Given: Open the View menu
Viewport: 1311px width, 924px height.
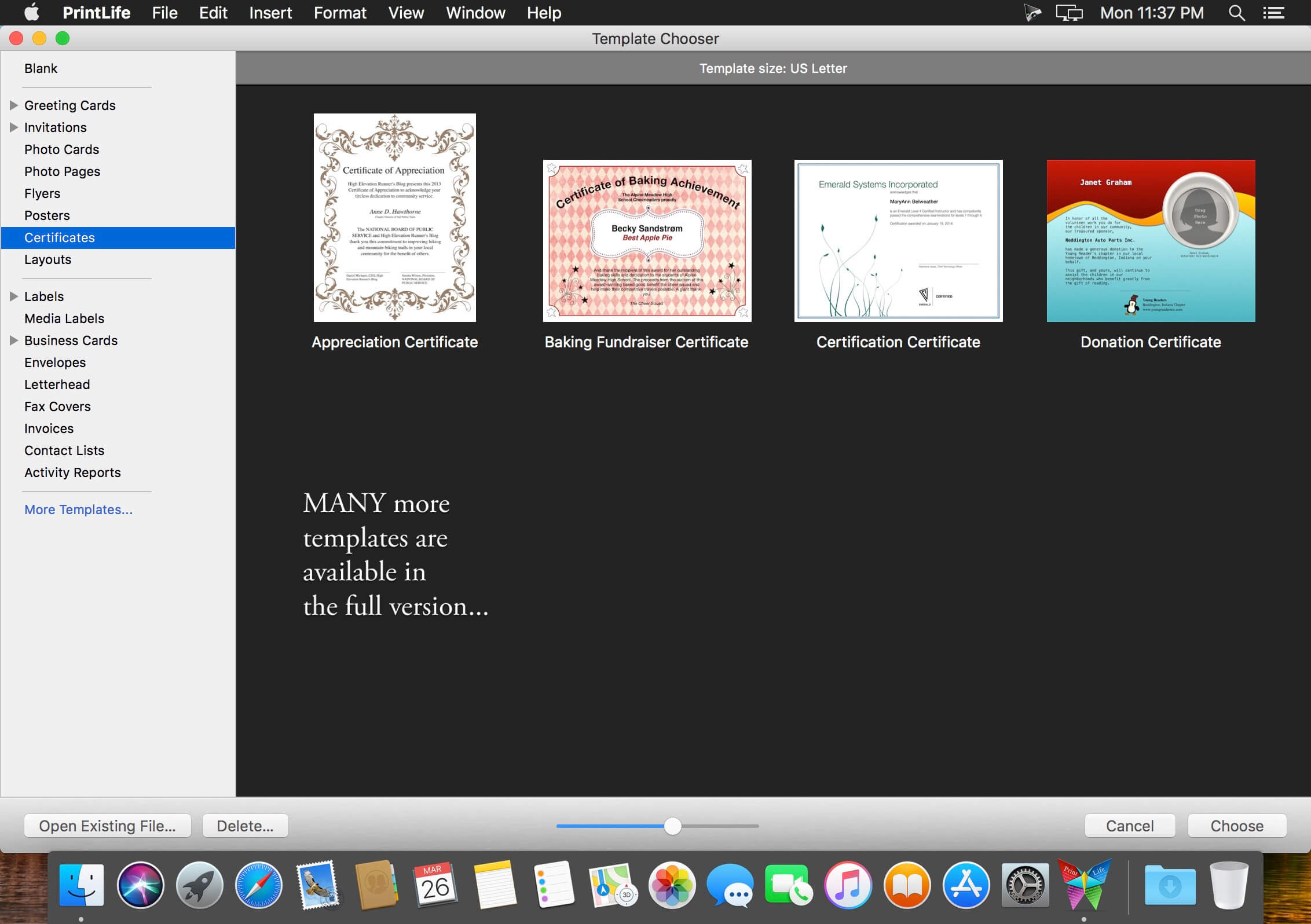Looking at the screenshot, I should (x=406, y=13).
